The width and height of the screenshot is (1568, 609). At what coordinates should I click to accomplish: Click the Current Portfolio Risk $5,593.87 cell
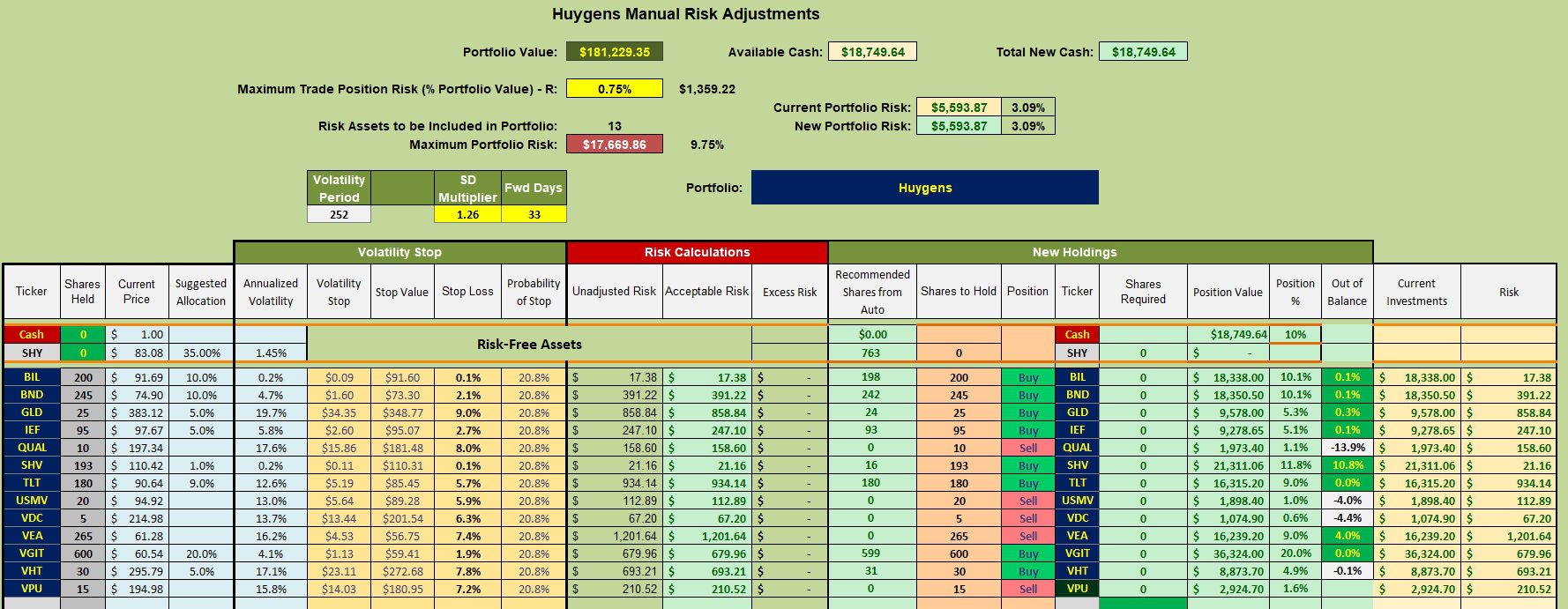(x=959, y=108)
